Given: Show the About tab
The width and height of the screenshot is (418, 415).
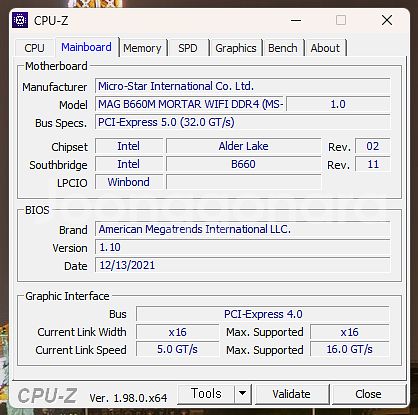Looking at the screenshot, I should click(x=325, y=48).
